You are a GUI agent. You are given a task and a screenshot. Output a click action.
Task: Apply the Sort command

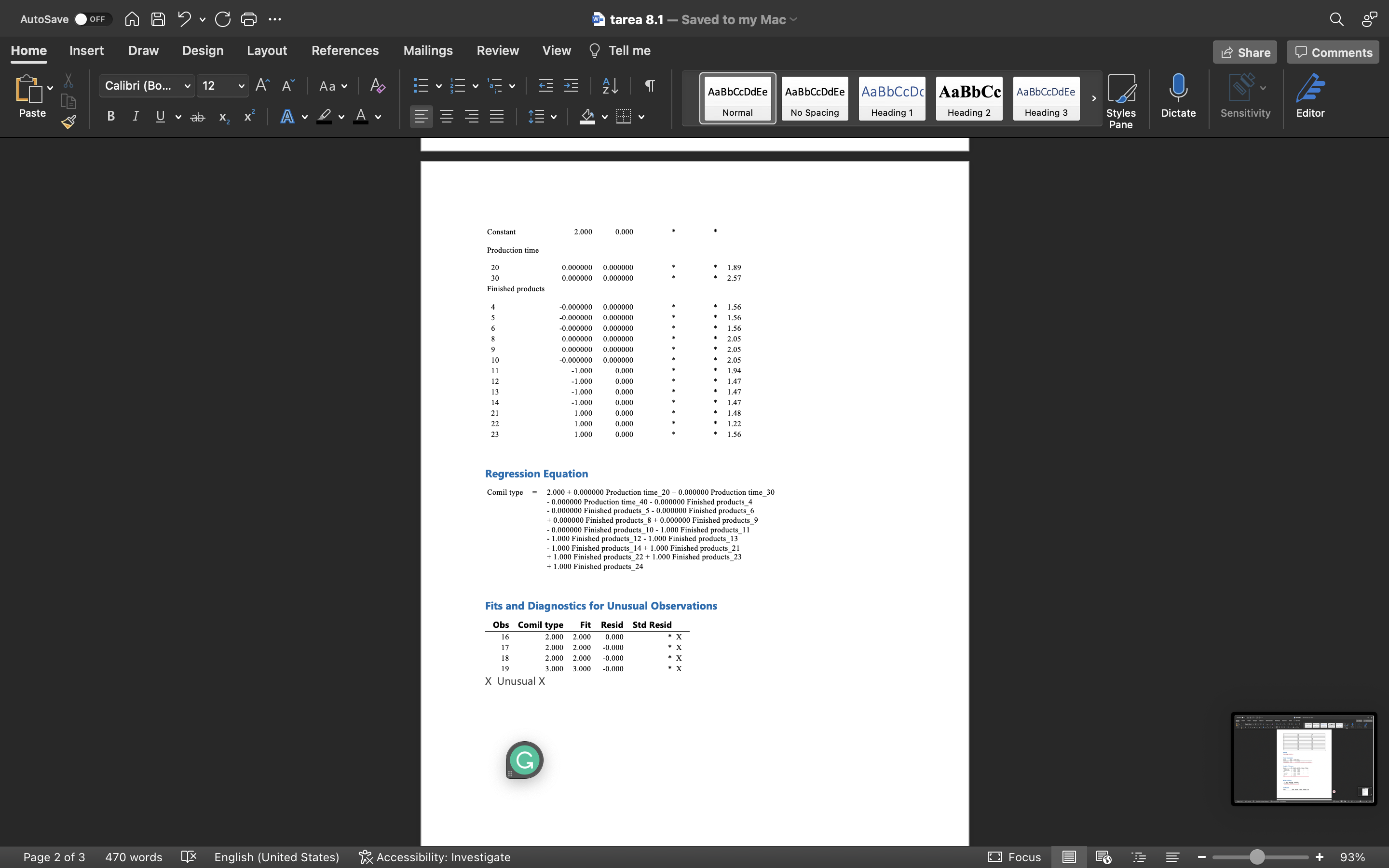(609, 85)
